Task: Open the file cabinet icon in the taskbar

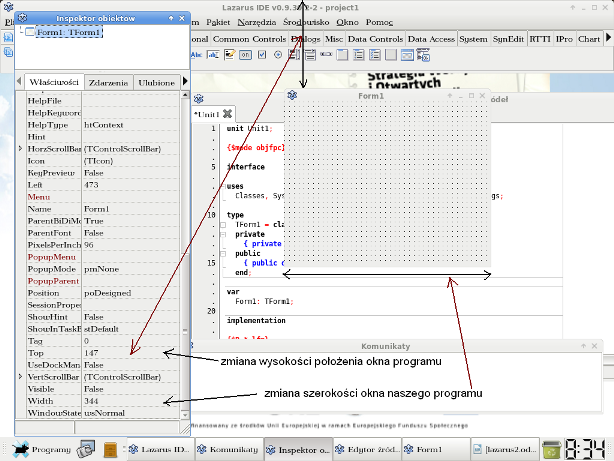Action: pos(110,449)
